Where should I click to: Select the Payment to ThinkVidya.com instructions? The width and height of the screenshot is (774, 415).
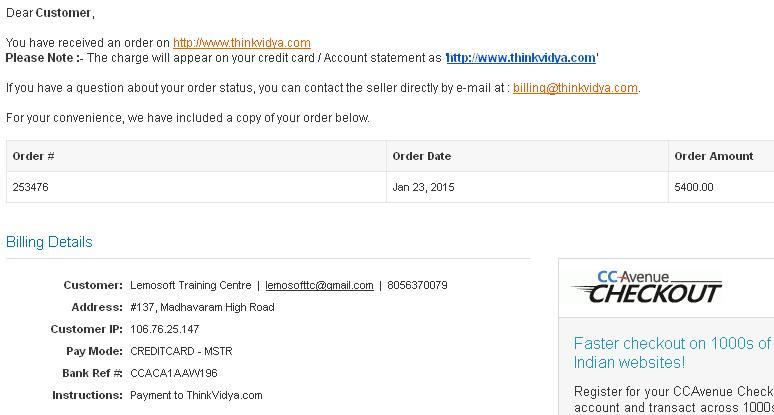(x=196, y=395)
